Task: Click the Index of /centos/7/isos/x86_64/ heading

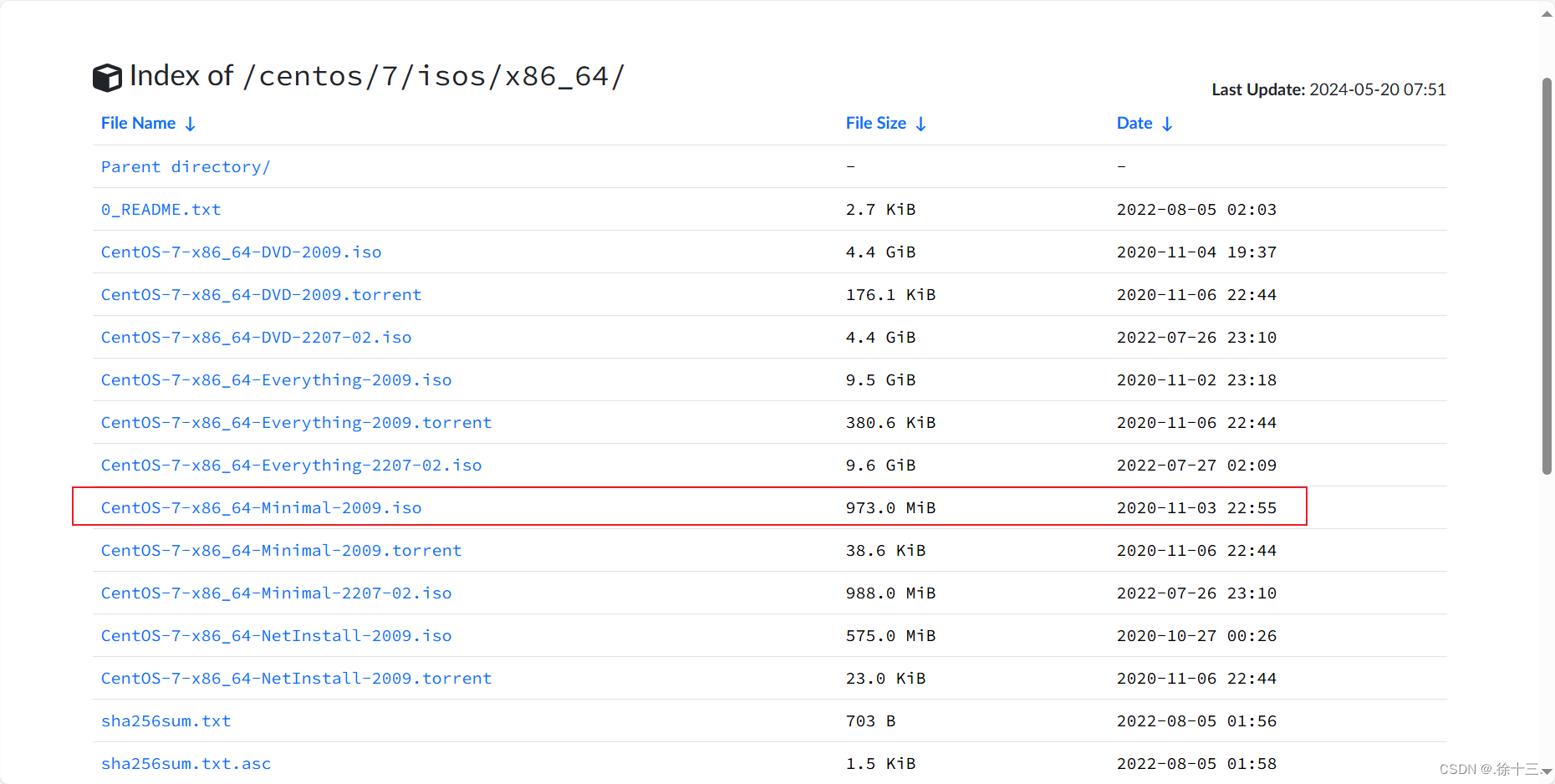Action: pos(377,76)
